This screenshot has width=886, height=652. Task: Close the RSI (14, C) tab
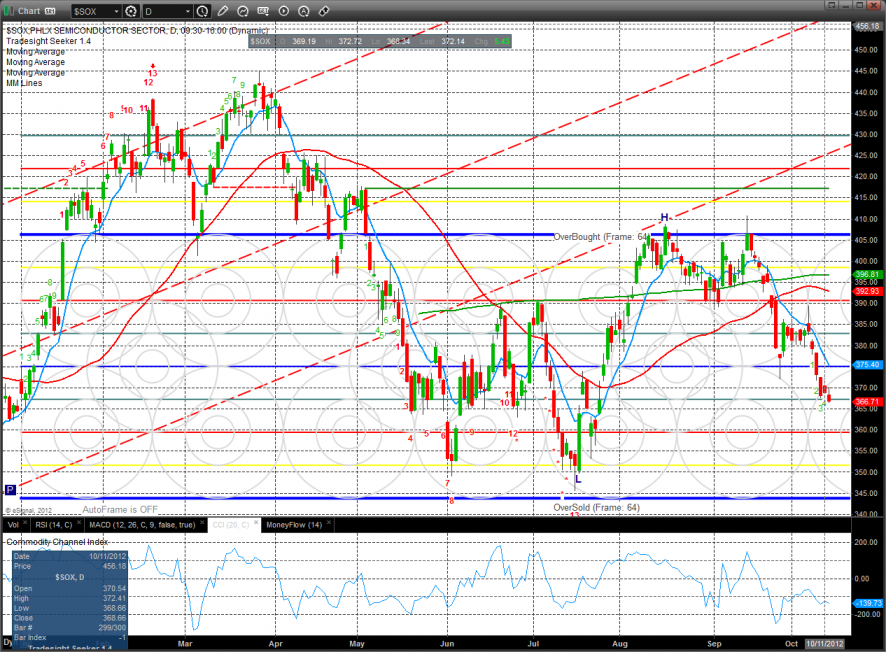pyautogui.click(x=79, y=523)
